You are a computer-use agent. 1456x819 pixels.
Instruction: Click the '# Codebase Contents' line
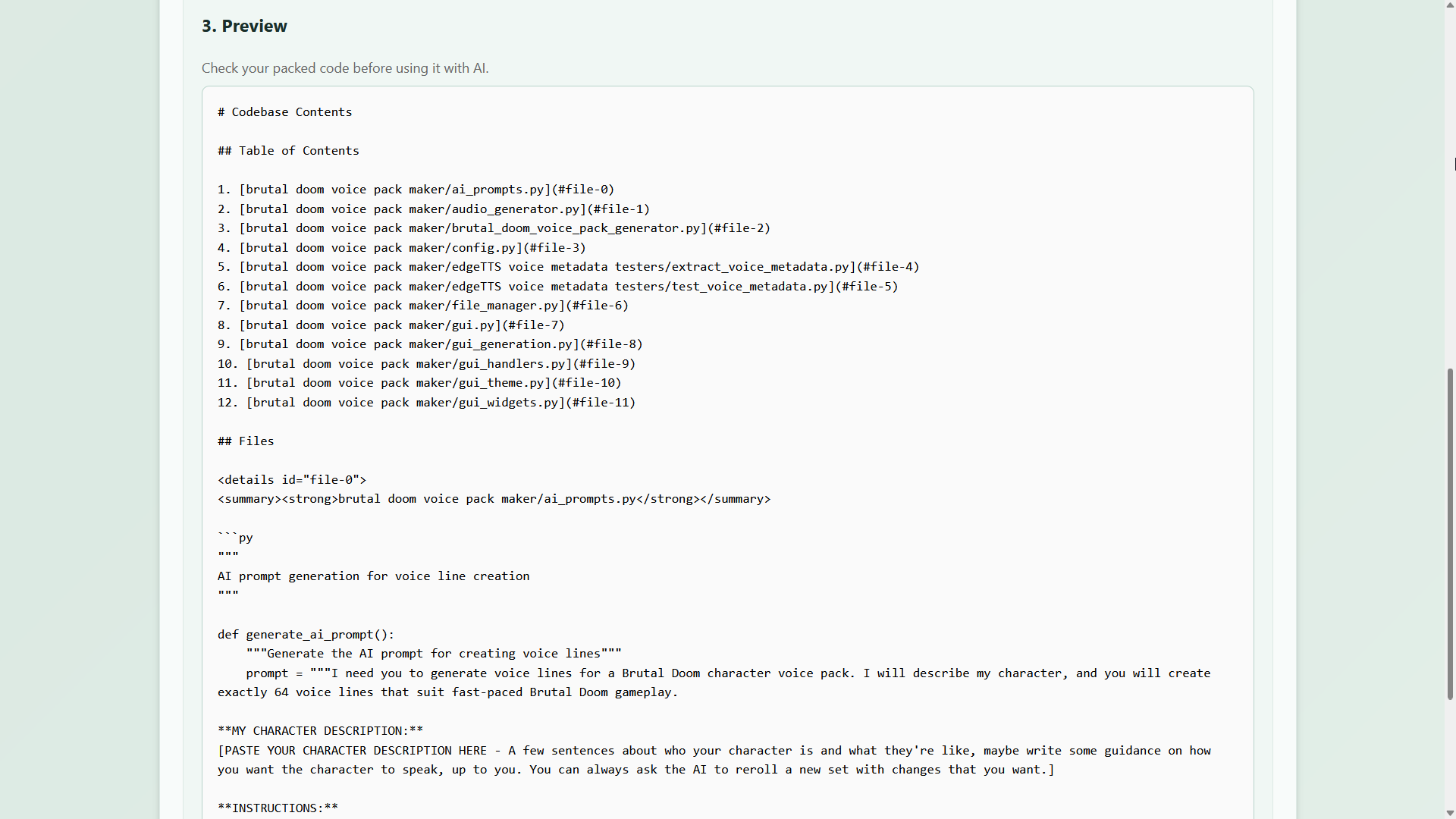(284, 112)
